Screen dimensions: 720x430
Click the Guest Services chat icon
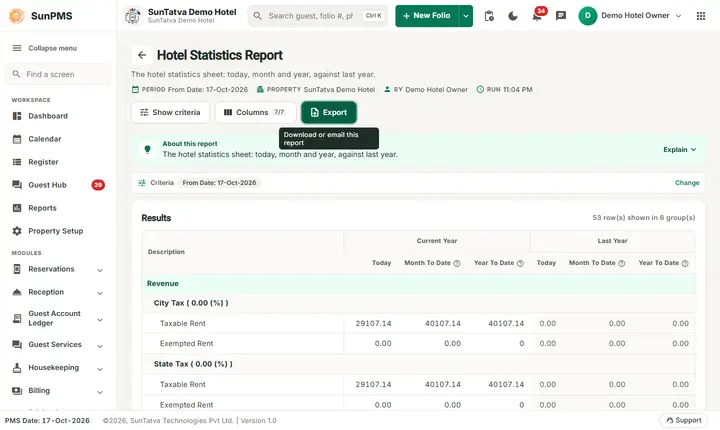[17, 345]
